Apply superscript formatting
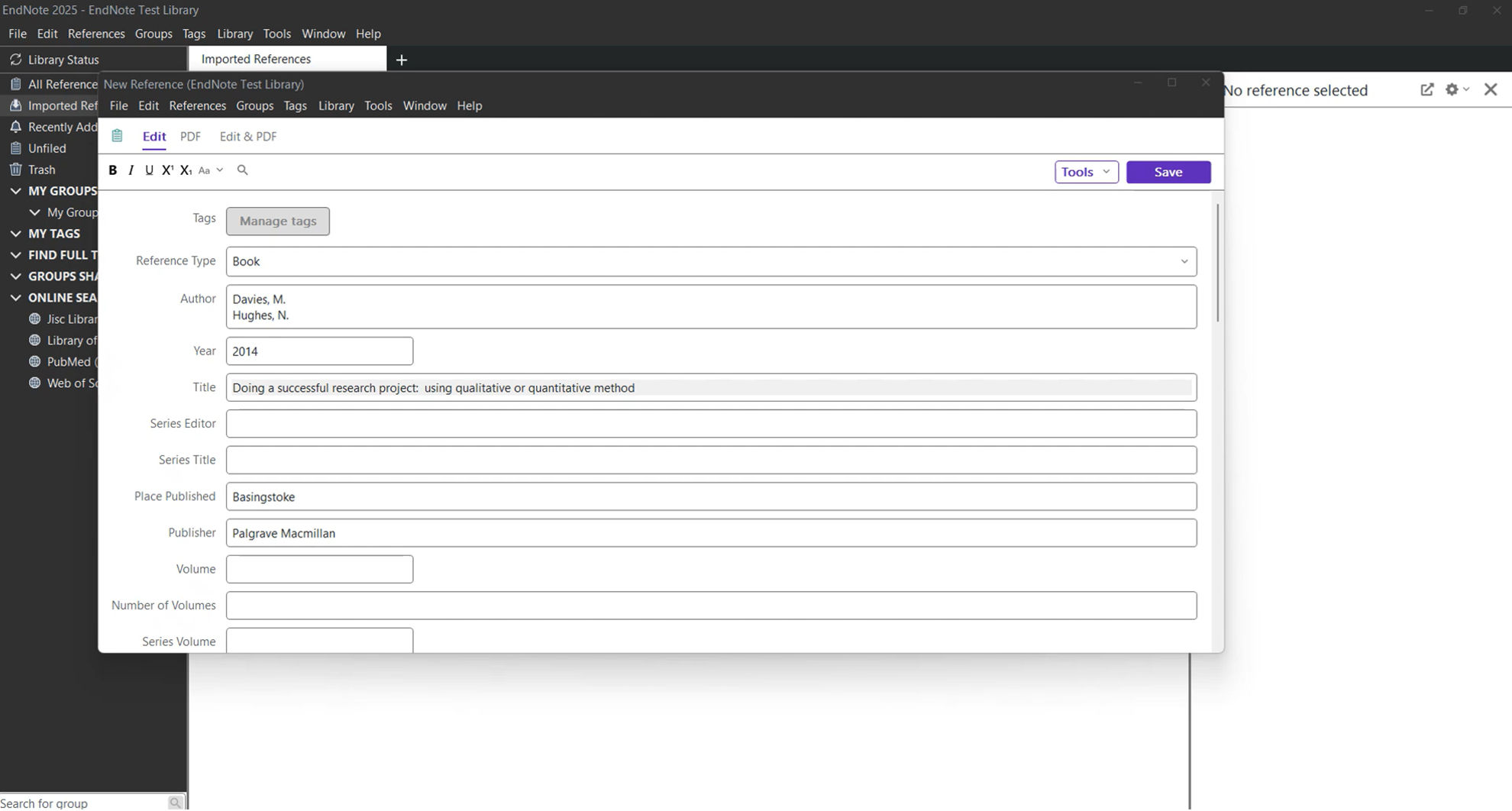The image size is (1512, 811). [x=167, y=170]
